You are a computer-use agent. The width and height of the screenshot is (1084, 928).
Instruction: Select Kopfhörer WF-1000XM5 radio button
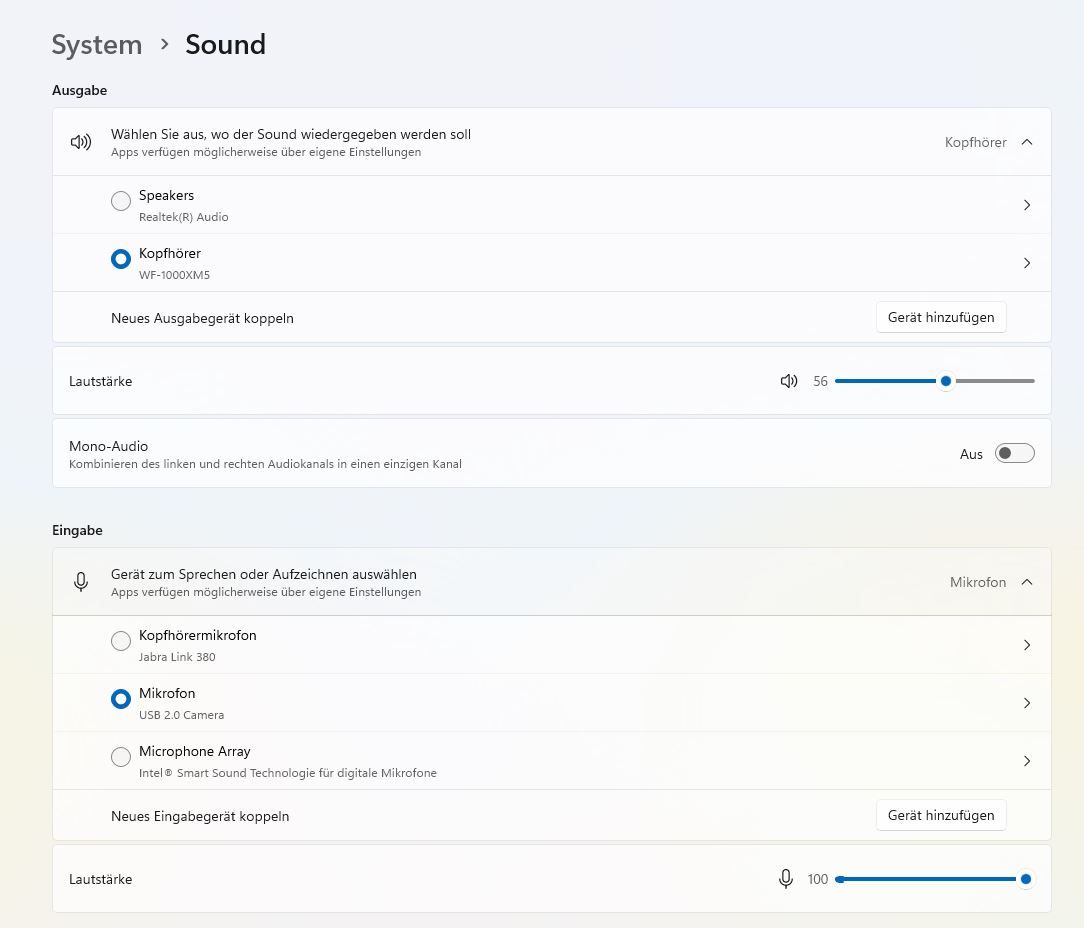click(x=121, y=259)
